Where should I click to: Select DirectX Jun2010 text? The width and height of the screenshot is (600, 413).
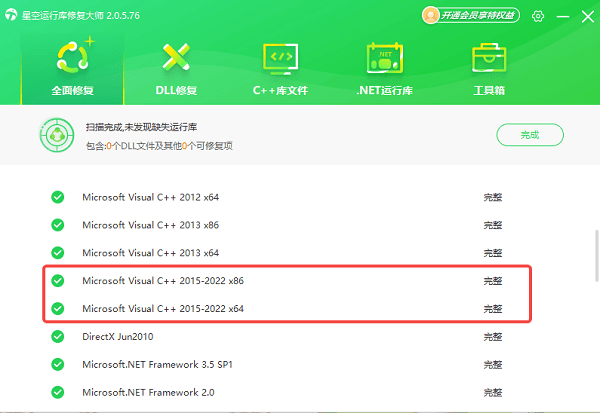tap(118, 337)
